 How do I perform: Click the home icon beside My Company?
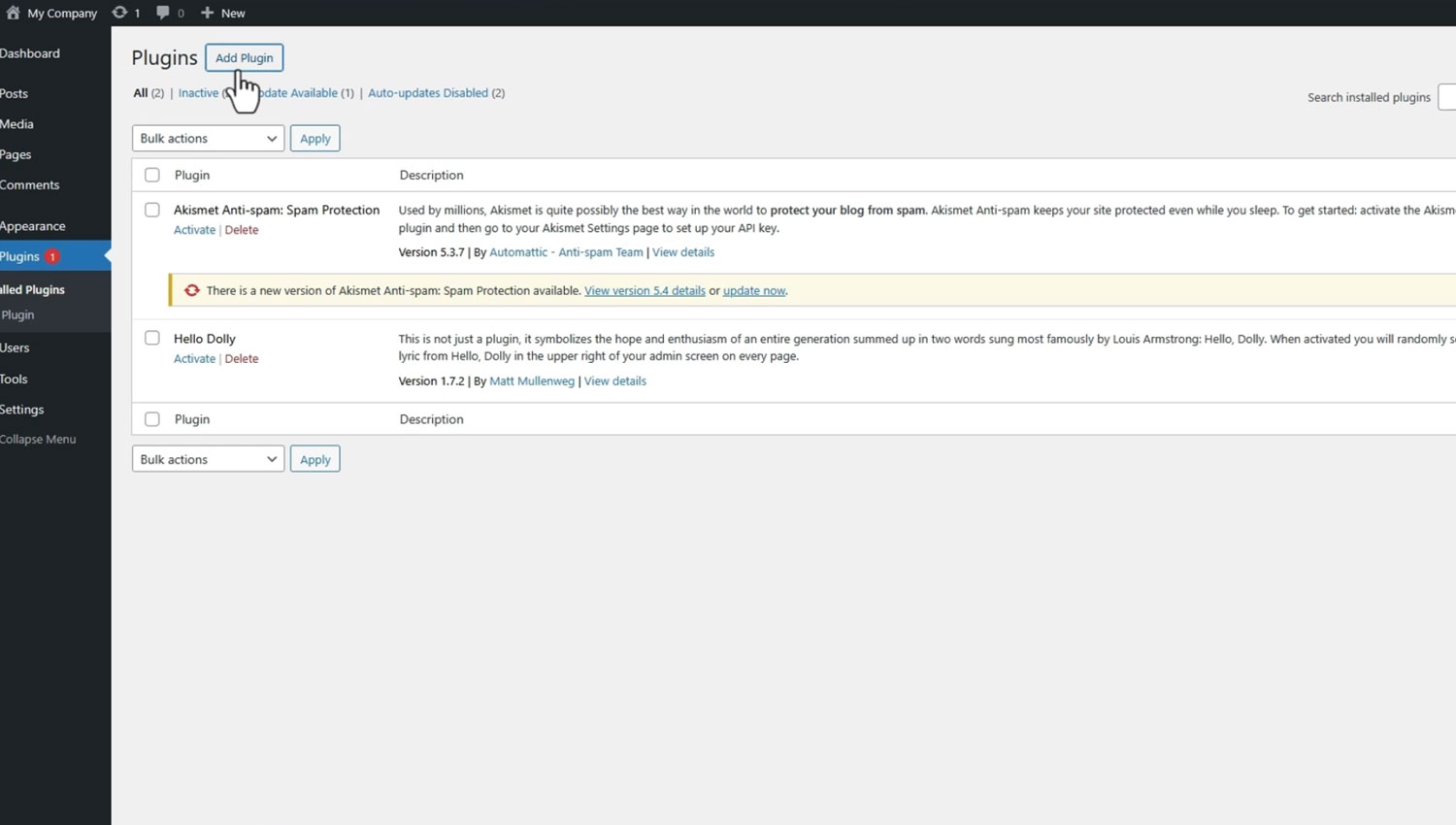pyautogui.click(x=13, y=13)
